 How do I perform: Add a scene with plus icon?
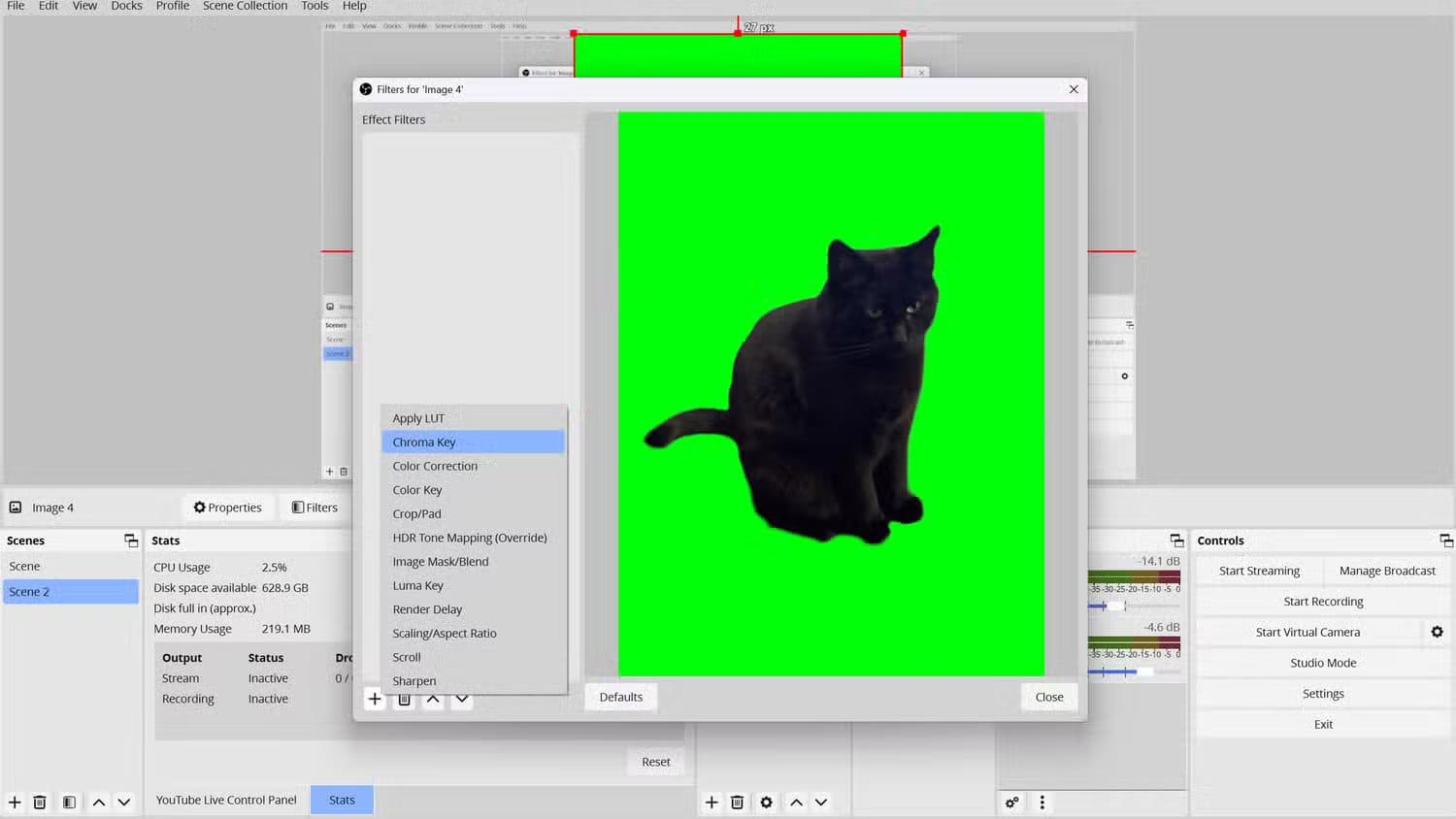(15, 803)
